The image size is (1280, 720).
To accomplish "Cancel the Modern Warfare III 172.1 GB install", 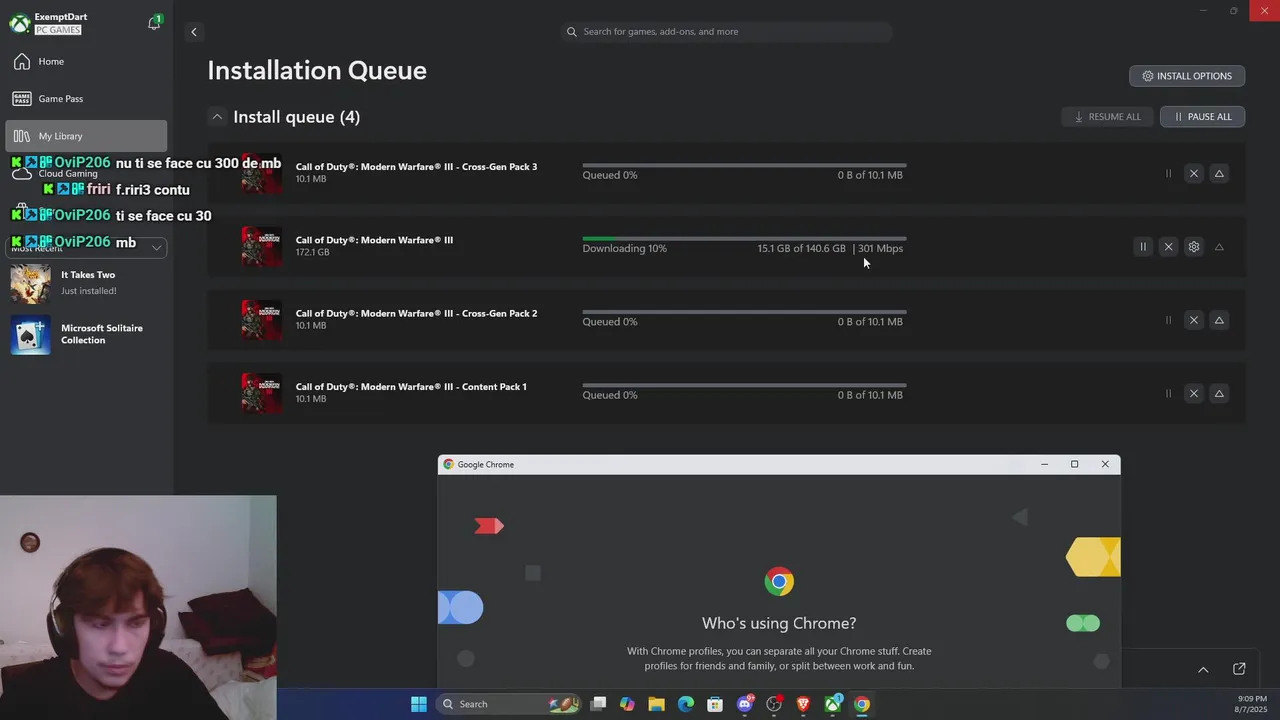I will click(1168, 247).
